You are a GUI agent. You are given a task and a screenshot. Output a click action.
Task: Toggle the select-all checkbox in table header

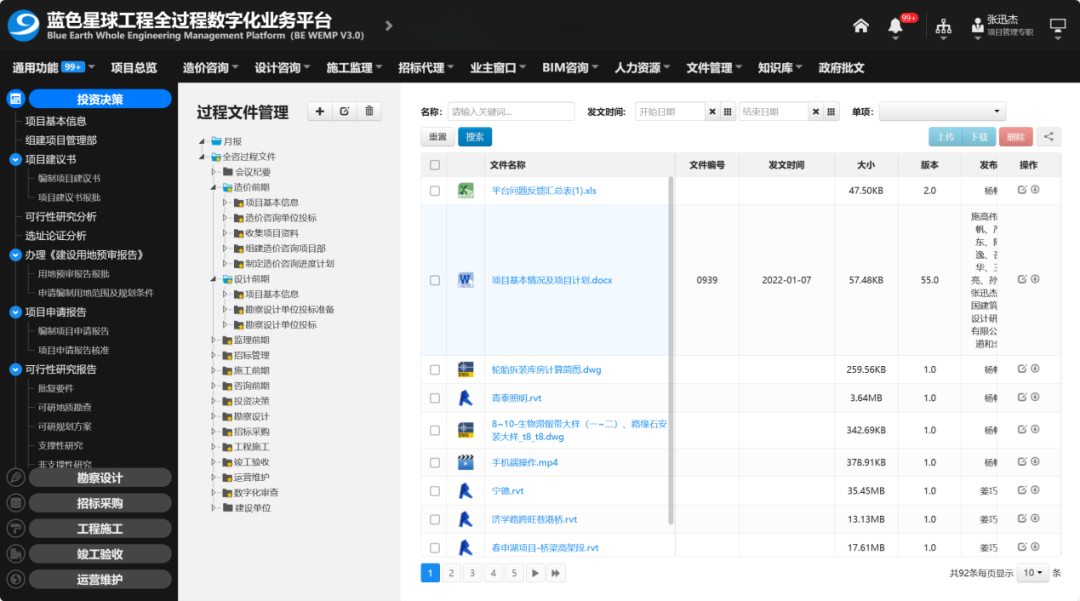[x=434, y=165]
